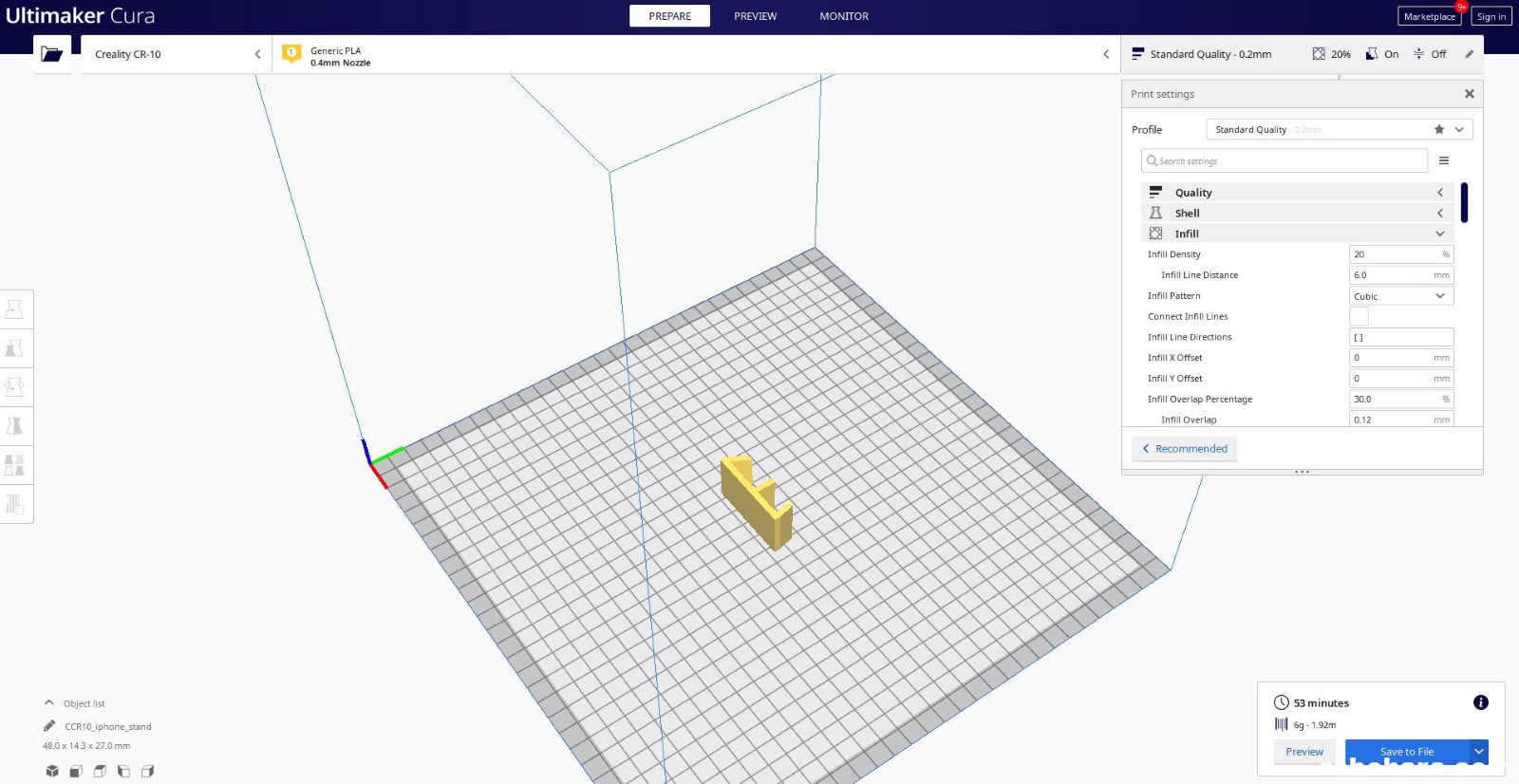Click the Marketplace button
1519x784 pixels.
tap(1429, 16)
